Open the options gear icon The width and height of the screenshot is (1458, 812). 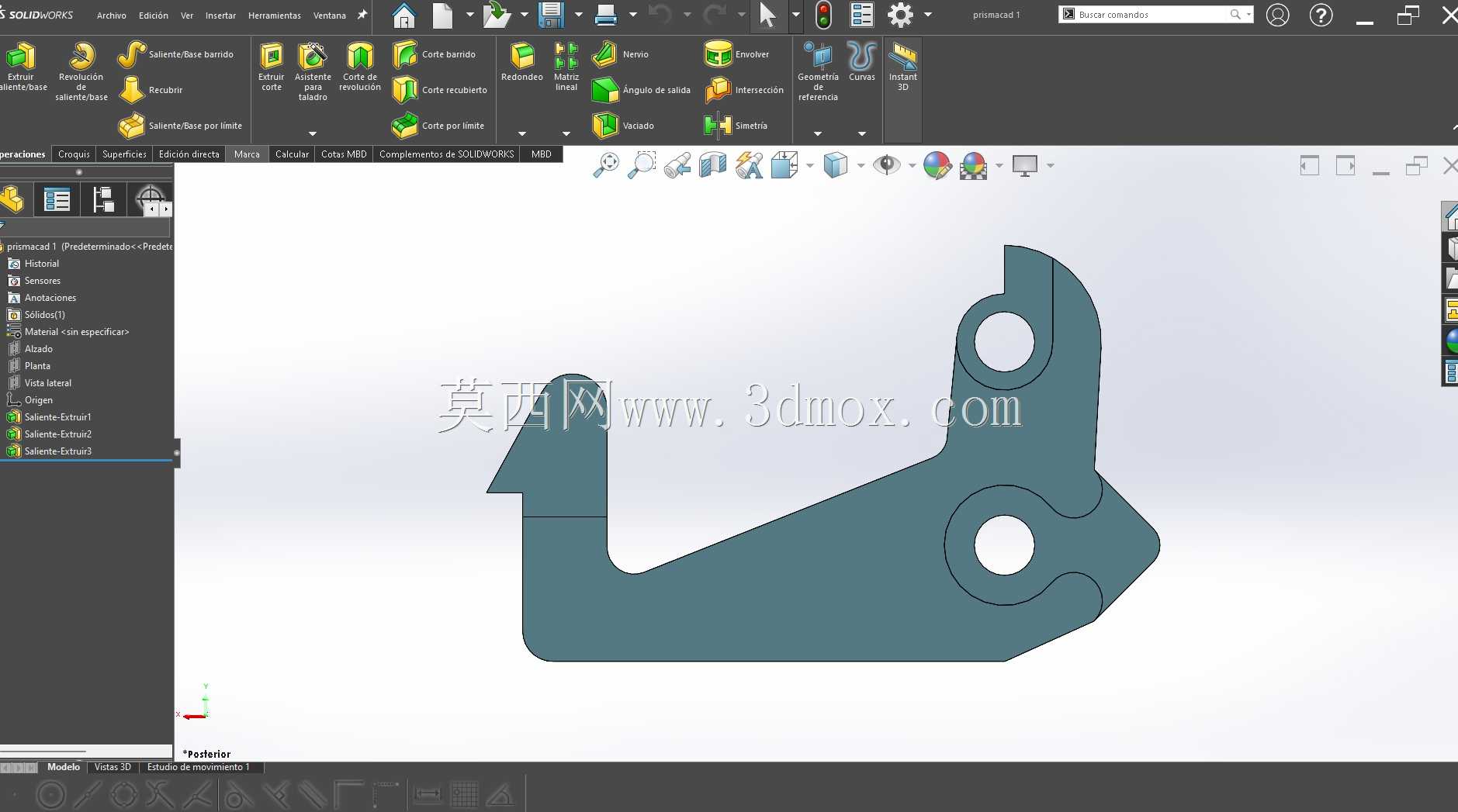[900, 15]
